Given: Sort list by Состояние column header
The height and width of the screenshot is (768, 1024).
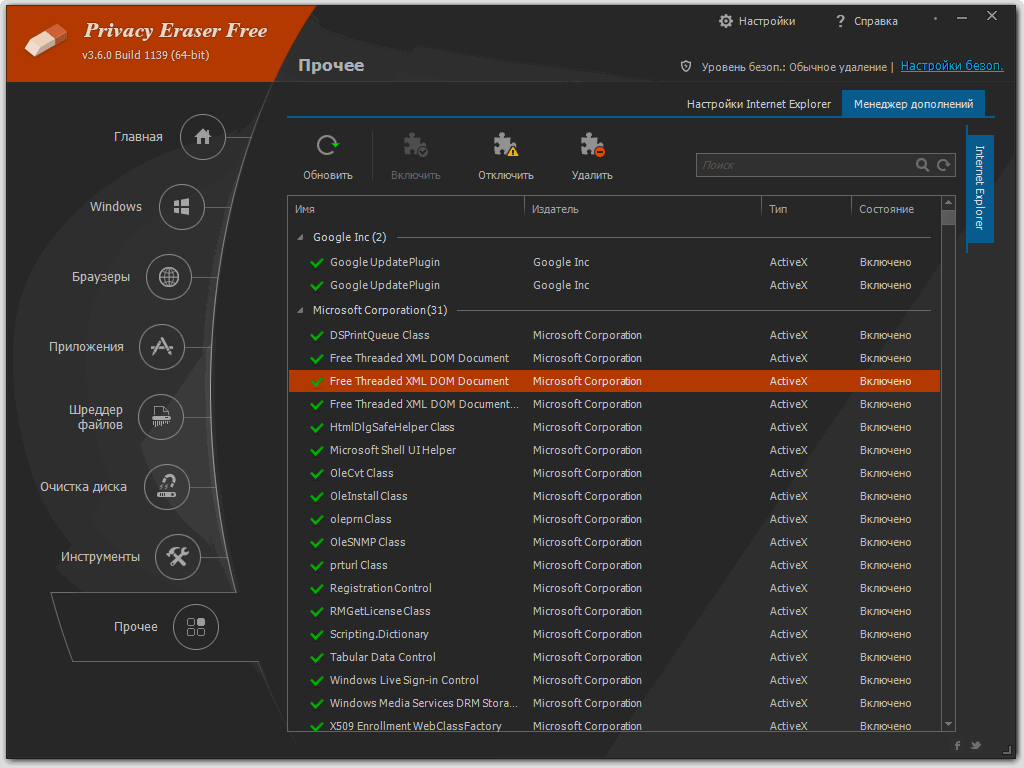Looking at the screenshot, I should point(895,209).
